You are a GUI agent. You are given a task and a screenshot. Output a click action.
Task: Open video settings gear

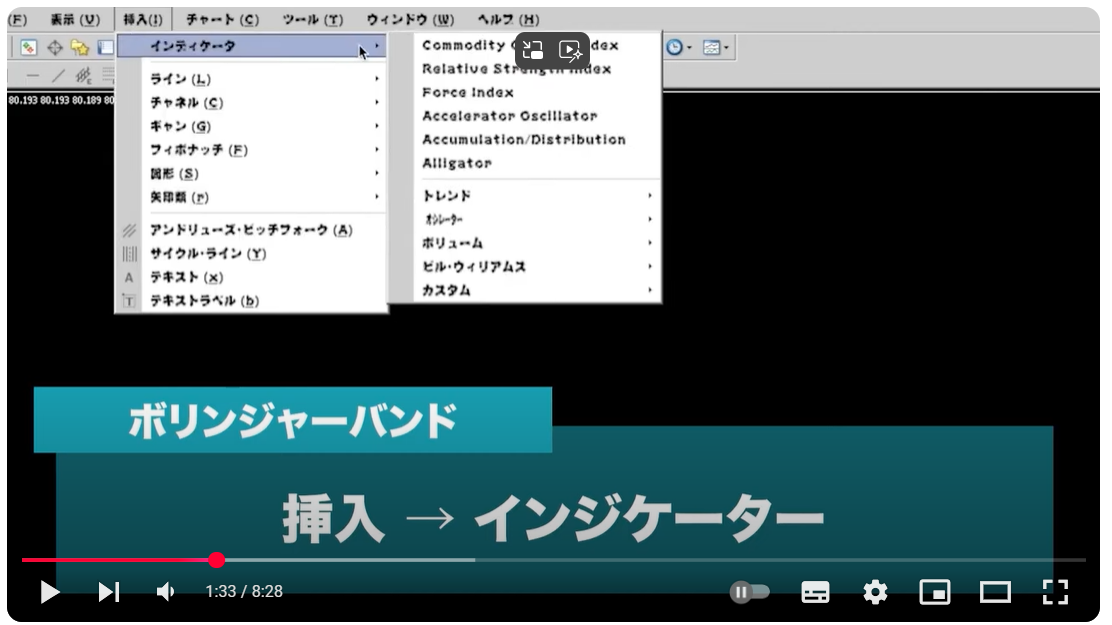[875, 592]
